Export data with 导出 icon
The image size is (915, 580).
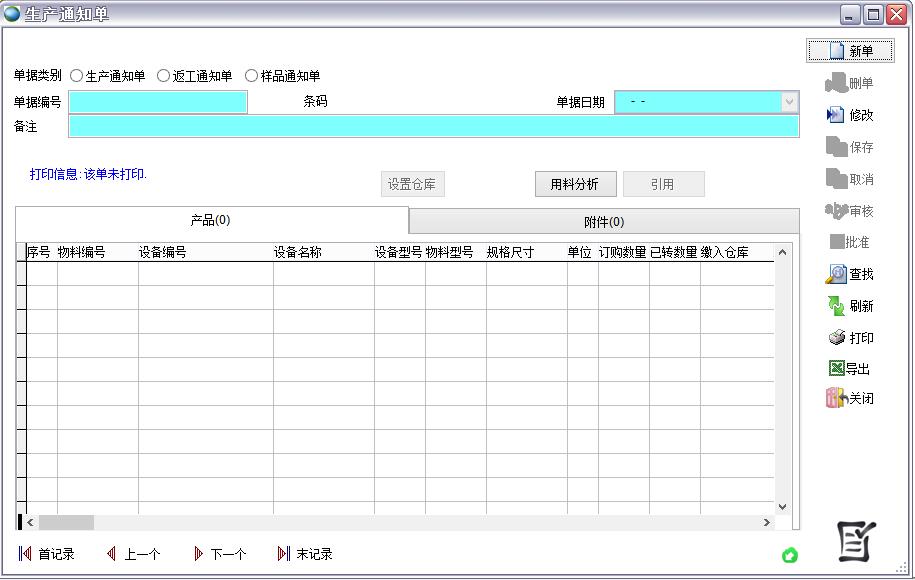(x=836, y=369)
